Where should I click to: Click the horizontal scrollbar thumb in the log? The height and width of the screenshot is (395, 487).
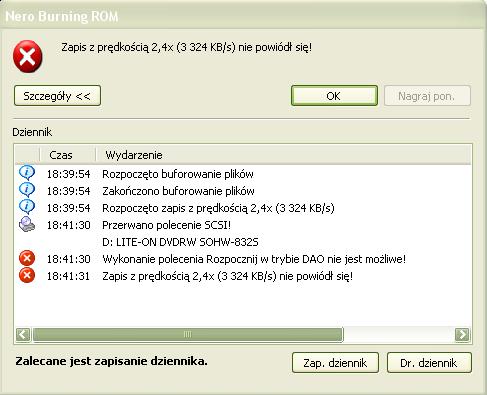[188, 334]
